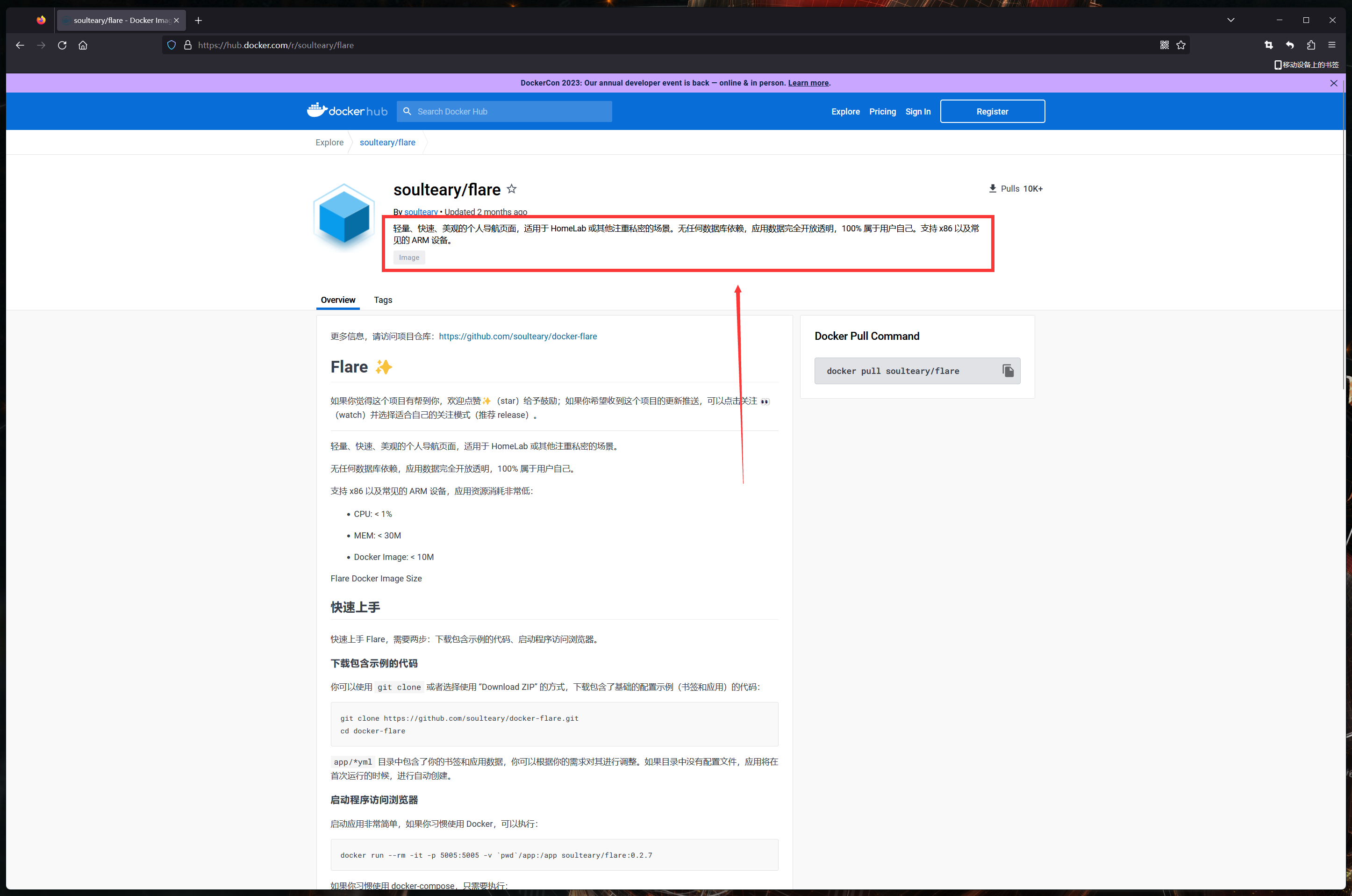Open a new browser tab
Viewport: 1352px width, 896px height.
[198, 21]
